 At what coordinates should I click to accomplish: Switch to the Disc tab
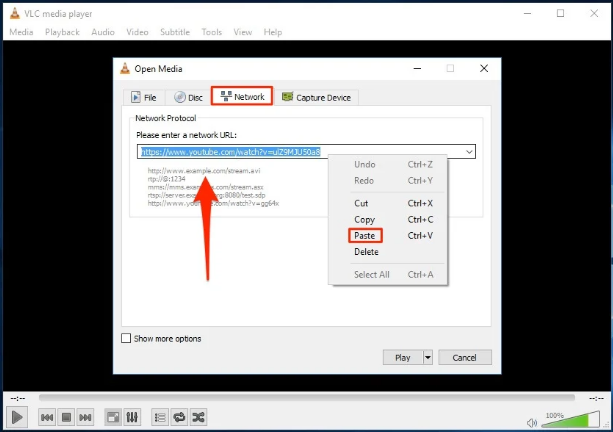188,97
